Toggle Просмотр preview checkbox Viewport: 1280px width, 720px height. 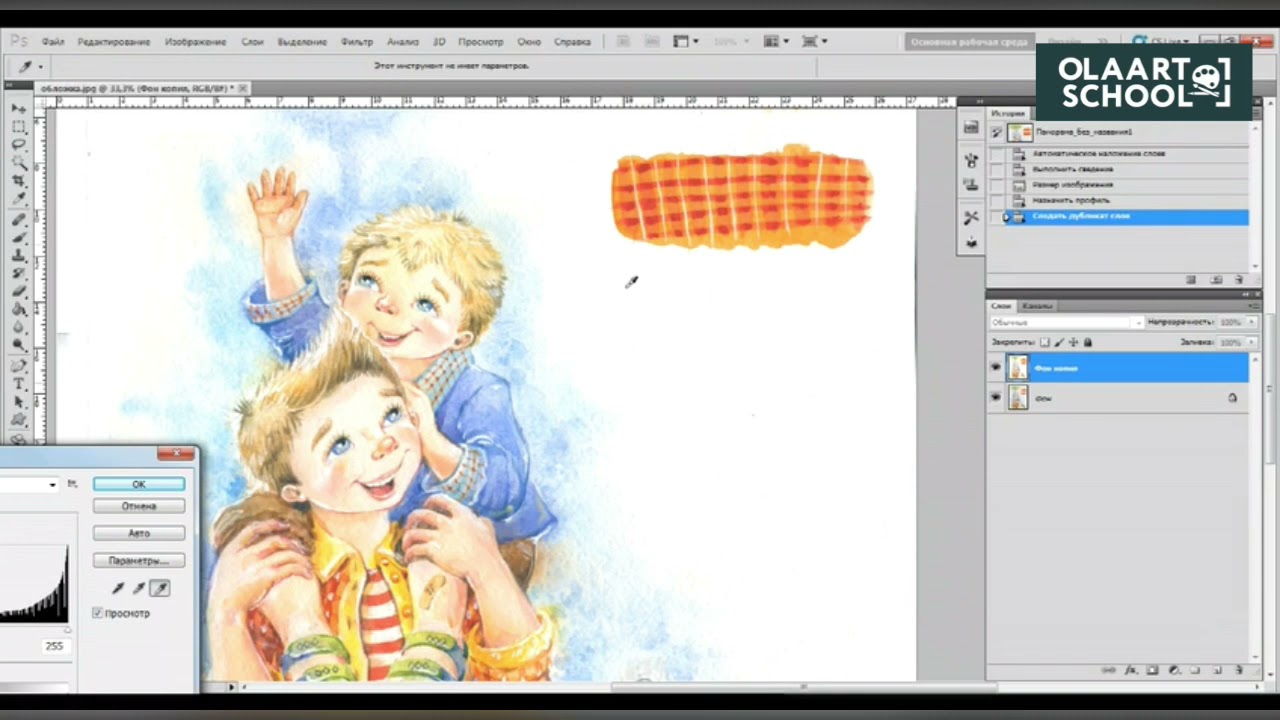click(x=98, y=613)
